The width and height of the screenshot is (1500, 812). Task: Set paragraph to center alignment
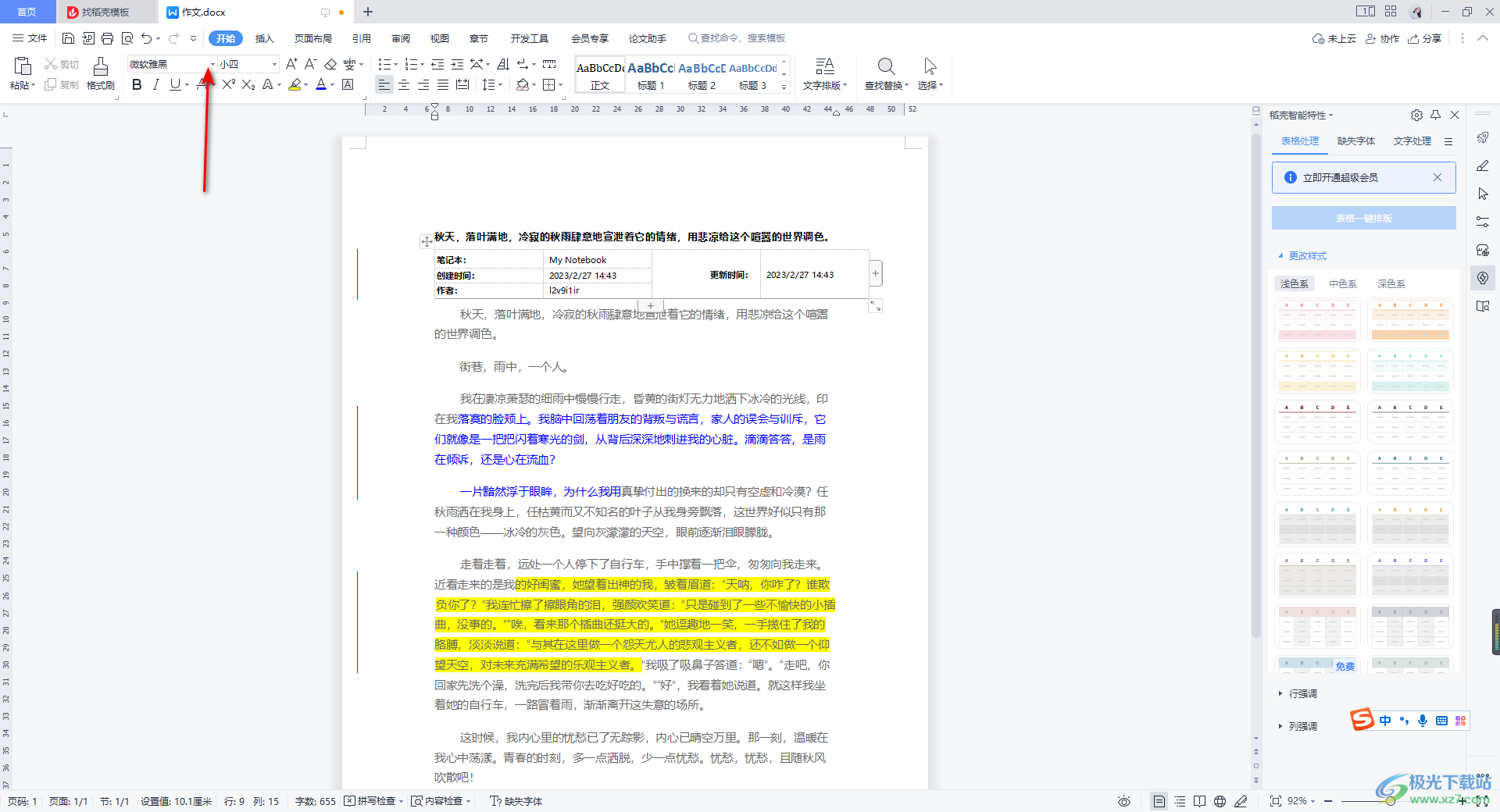[x=403, y=84]
